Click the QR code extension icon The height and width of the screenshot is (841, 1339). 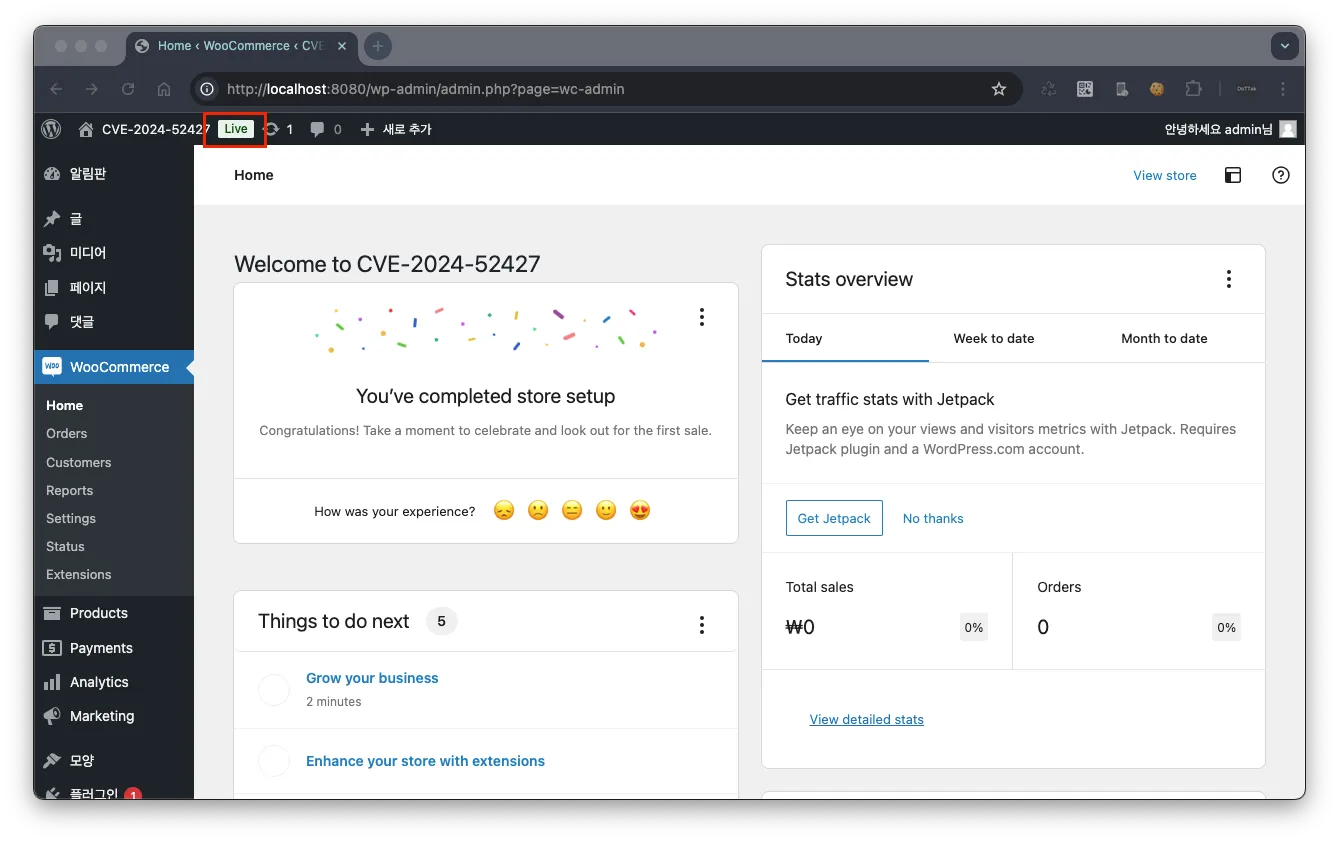pyautogui.click(x=1085, y=89)
